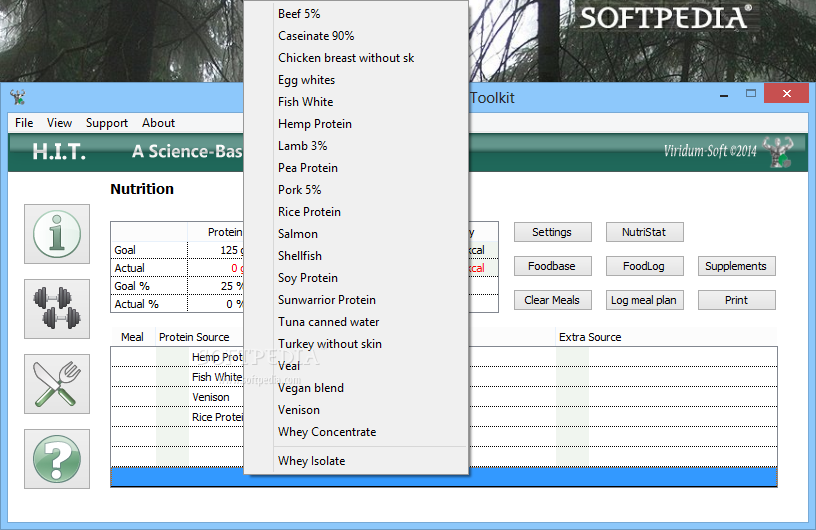Image resolution: width=816 pixels, height=530 pixels.
Task: Choose Venison in the popup menu
Action: click(356, 410)
